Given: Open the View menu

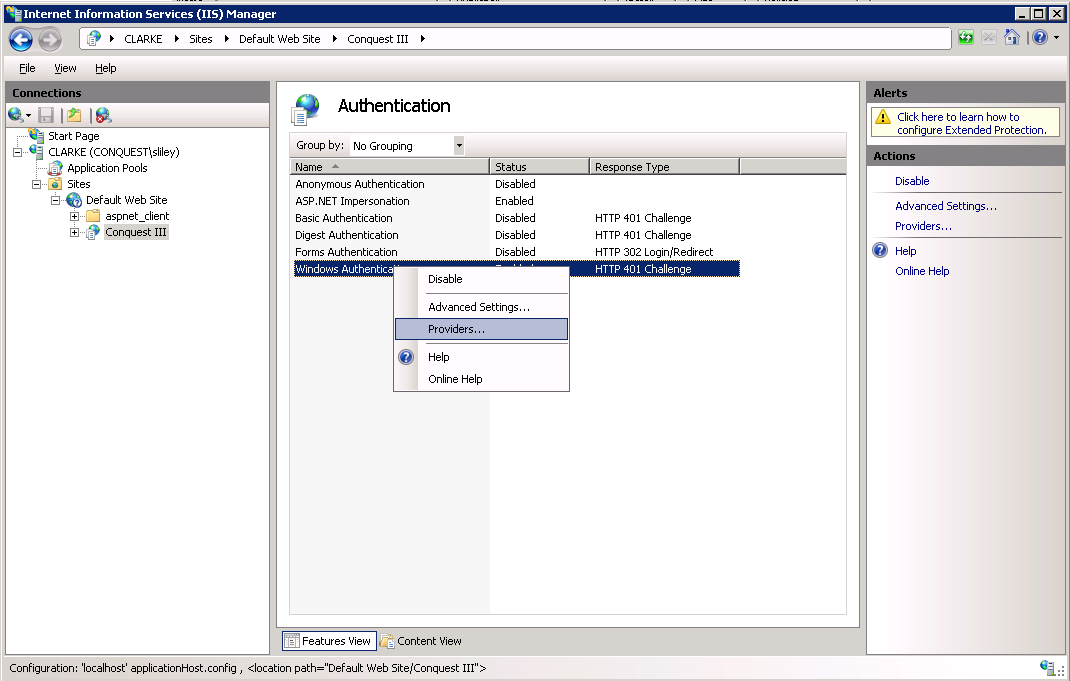Looking at the screenshot, I should point(66,68).
